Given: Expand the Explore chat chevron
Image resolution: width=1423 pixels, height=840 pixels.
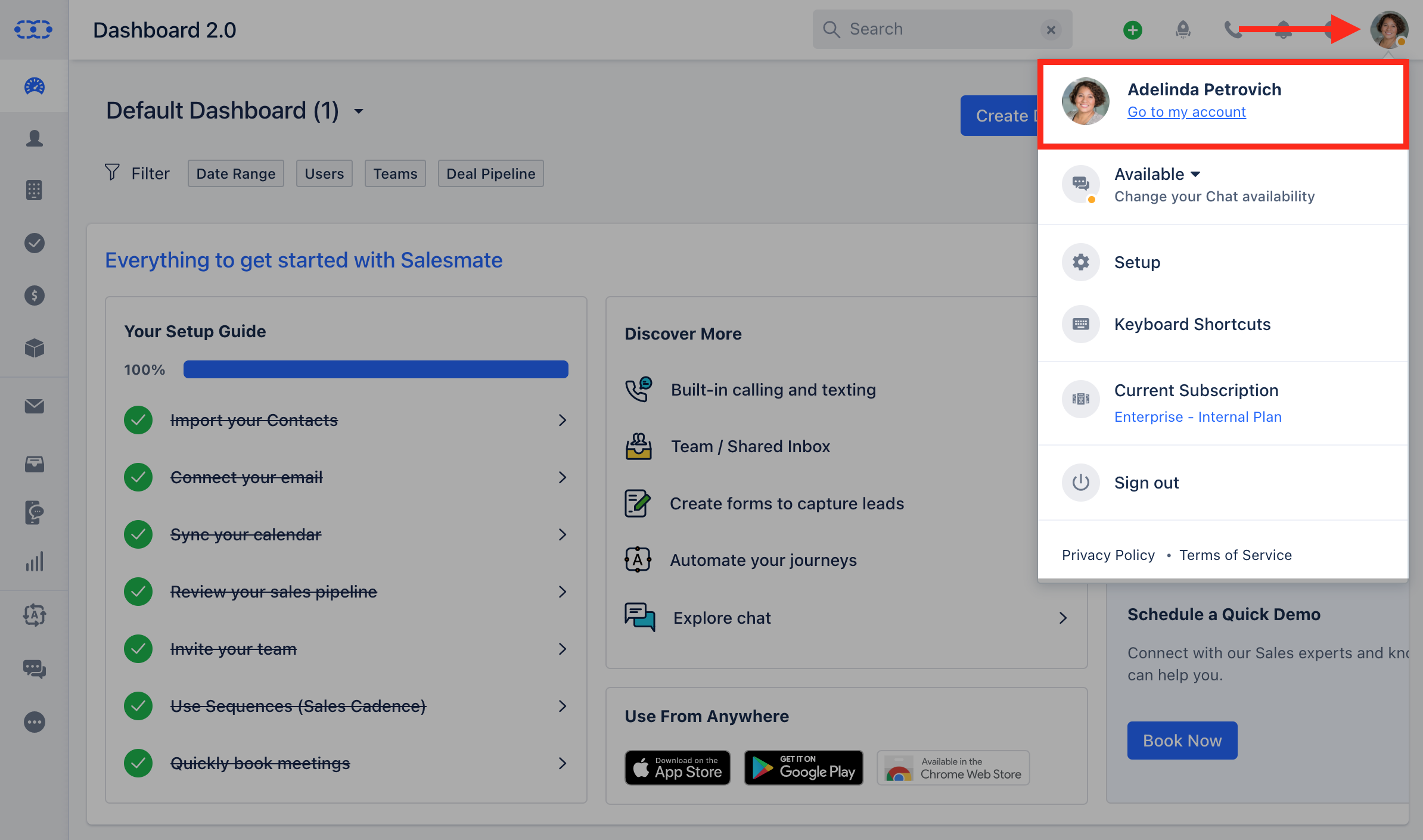Looking at the screenshot, I should click(1063, 618).
